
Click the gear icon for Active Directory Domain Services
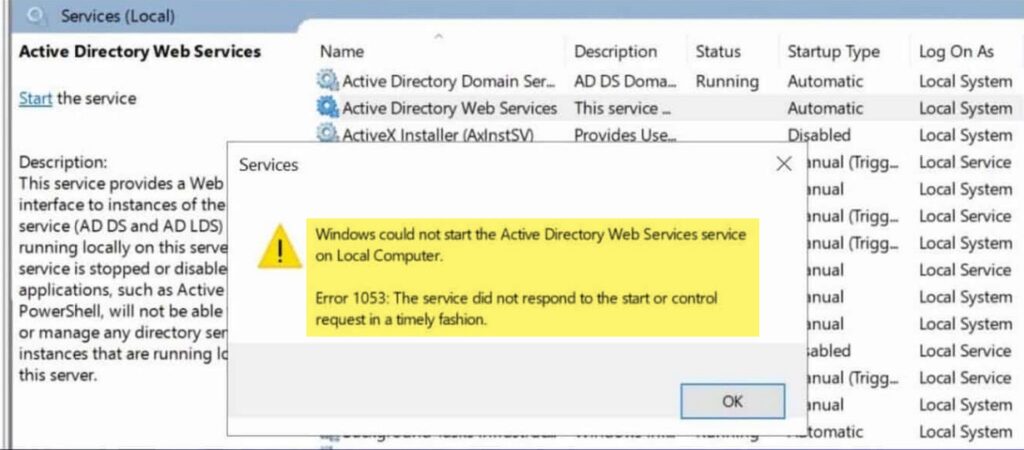click(x=327, y=81)
